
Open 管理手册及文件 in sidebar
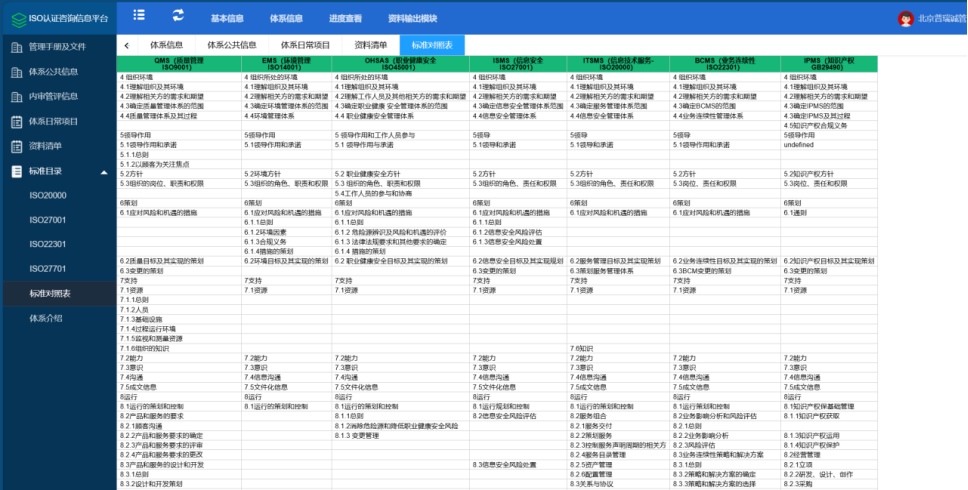tap(58, 47)
